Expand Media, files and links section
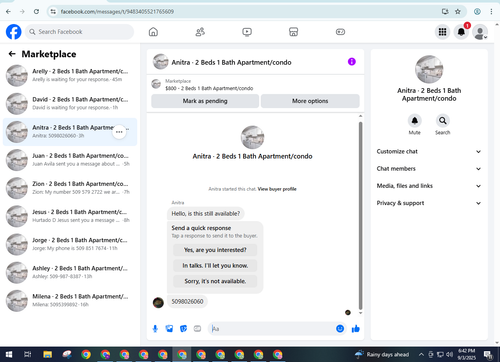The image size is (500, 362). (x=429, y=186)
